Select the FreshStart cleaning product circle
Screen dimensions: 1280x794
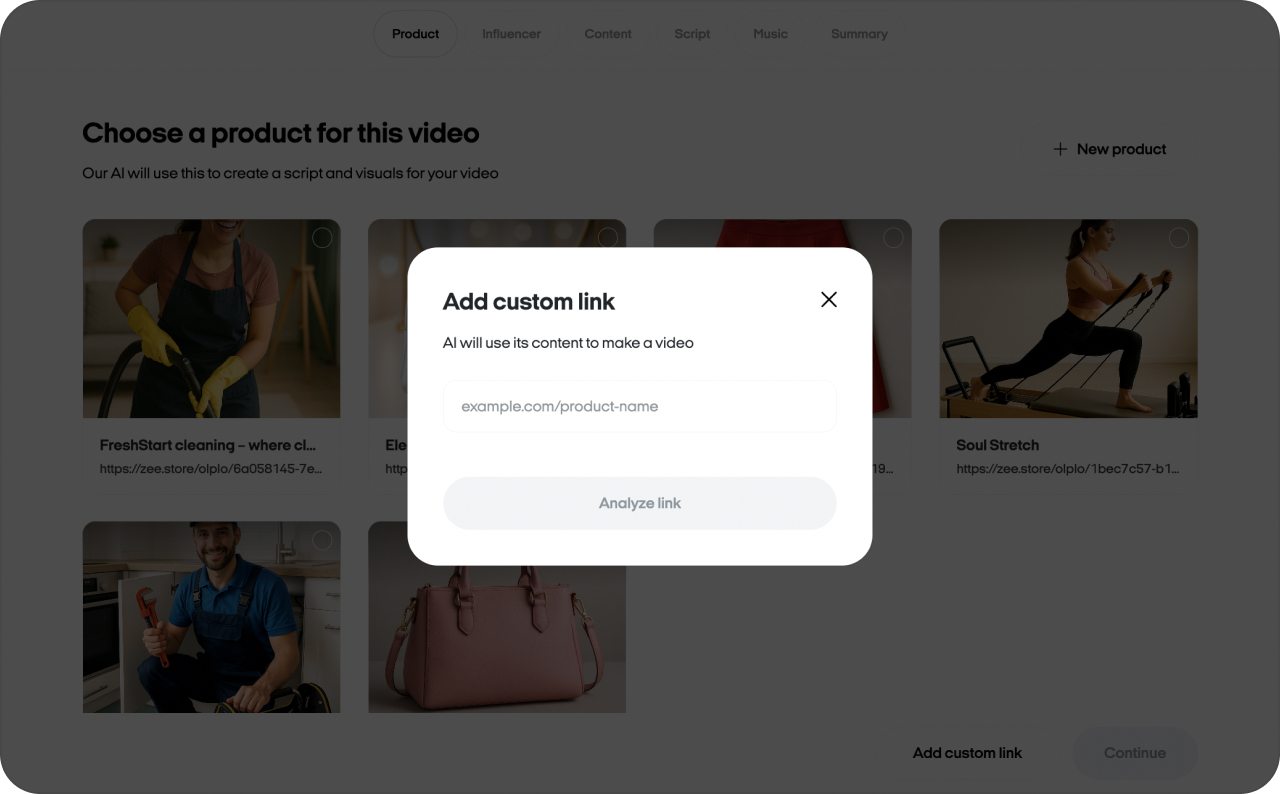pos(322,238)
